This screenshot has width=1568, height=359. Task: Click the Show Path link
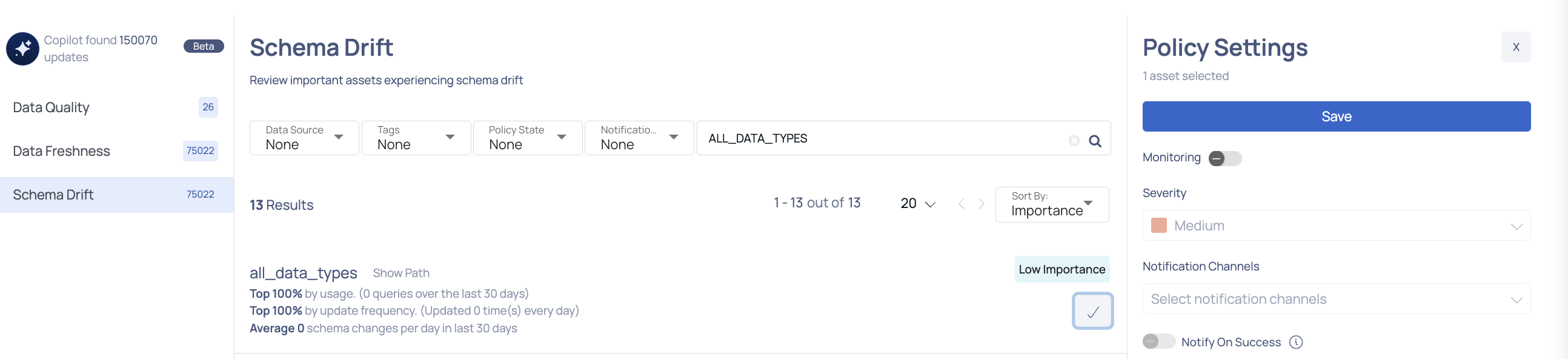(401, 273)
